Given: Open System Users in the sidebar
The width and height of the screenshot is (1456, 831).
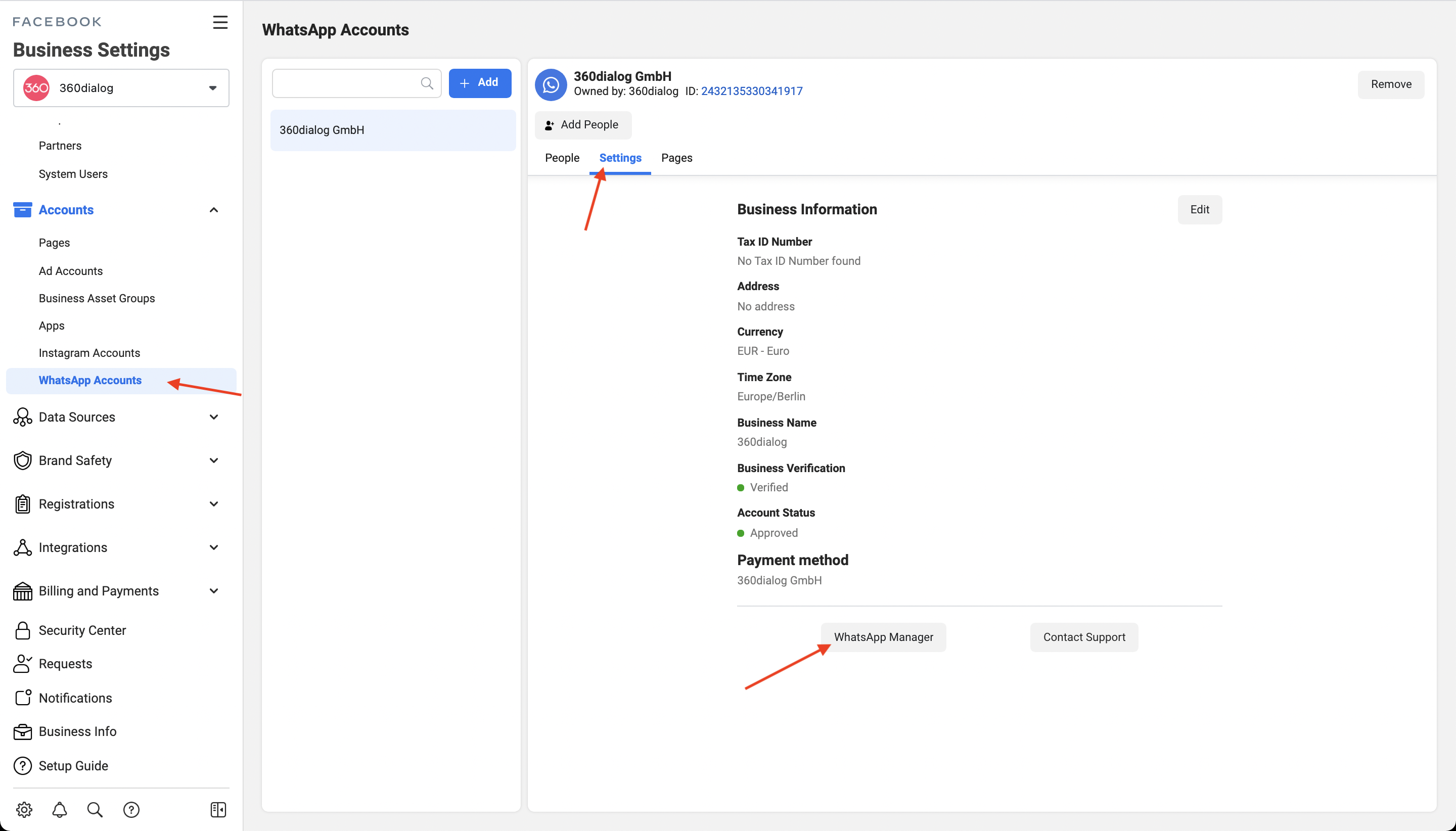Looking at the screenshot, I should point(73,174).
